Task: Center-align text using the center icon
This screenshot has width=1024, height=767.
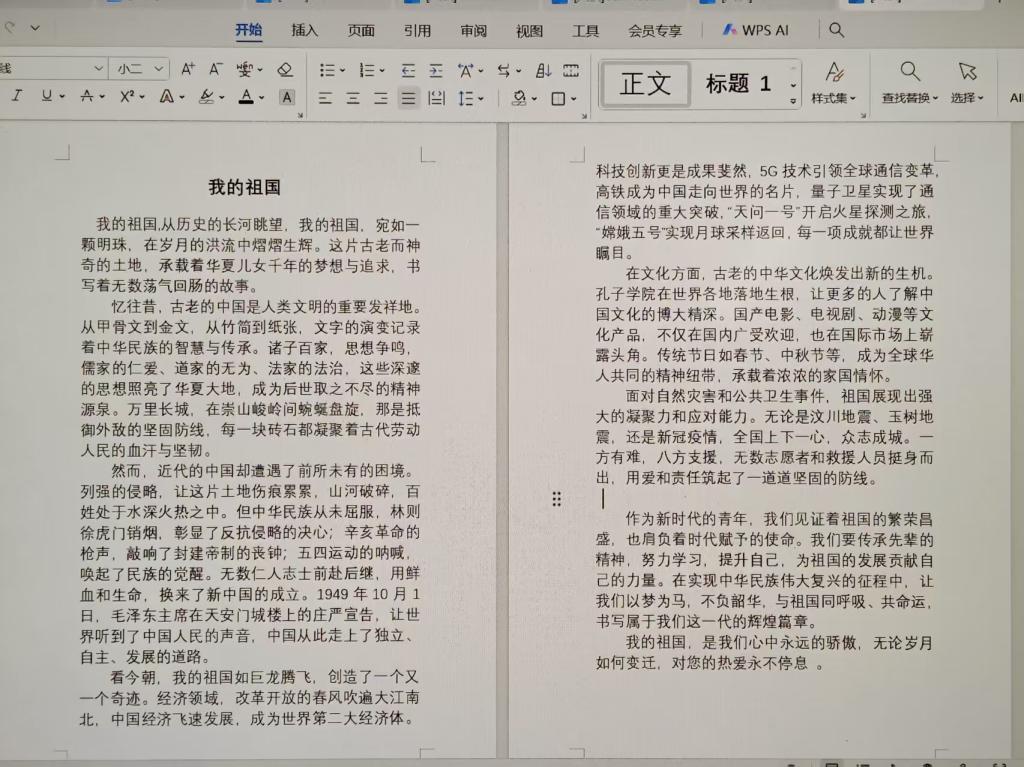Action: 353,98
